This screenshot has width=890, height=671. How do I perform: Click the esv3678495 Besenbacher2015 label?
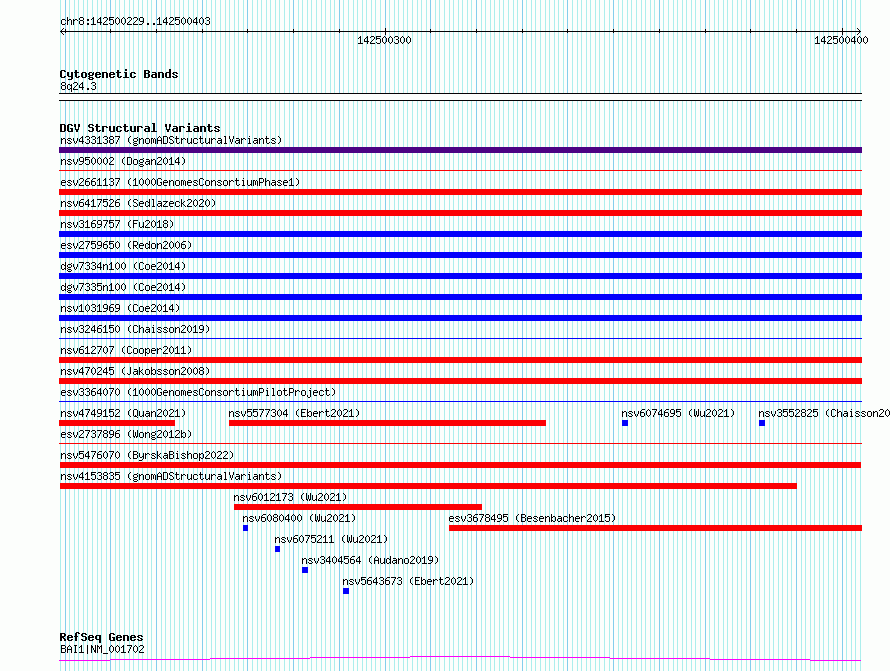[x=532, y=518]
